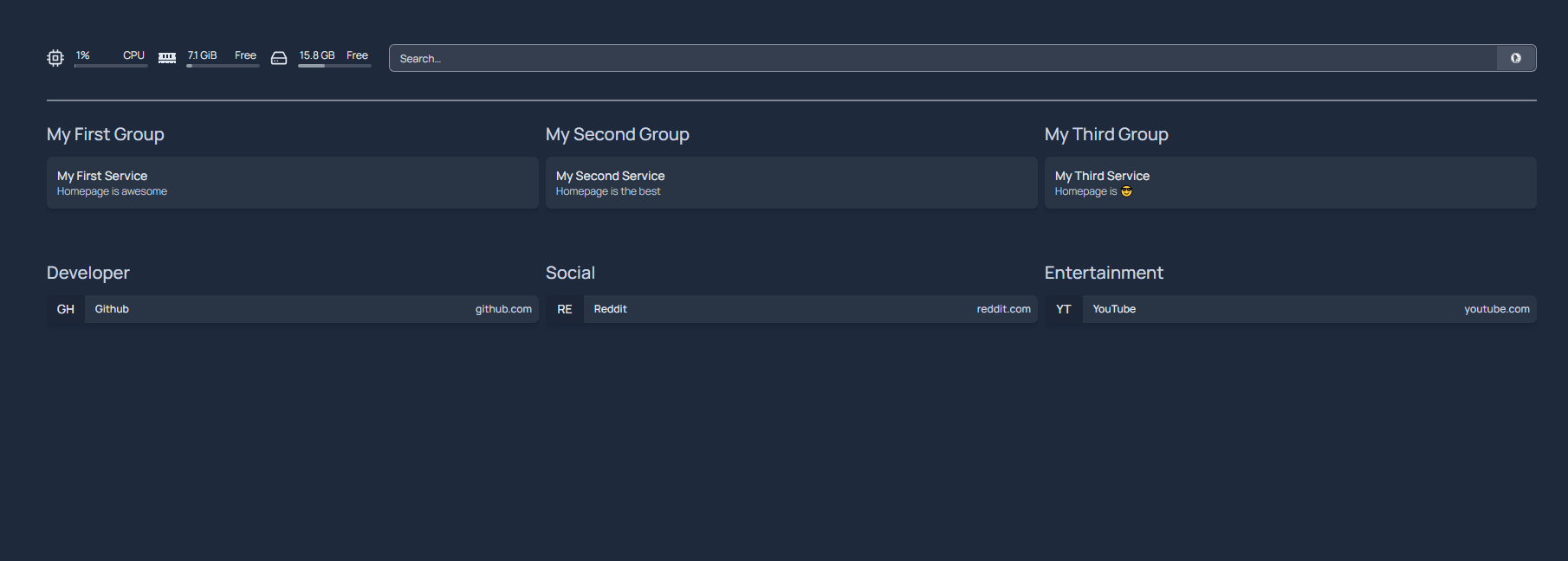The image size is (1568, 561).
Task: Click the reddit.com URL text
Action: [x=1004, y=309]
